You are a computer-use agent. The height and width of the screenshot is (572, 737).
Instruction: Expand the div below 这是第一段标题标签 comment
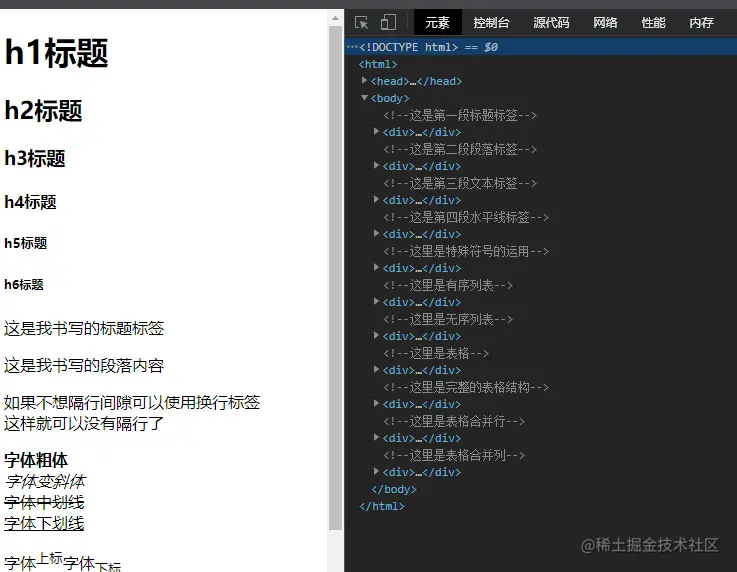point(376,132)
